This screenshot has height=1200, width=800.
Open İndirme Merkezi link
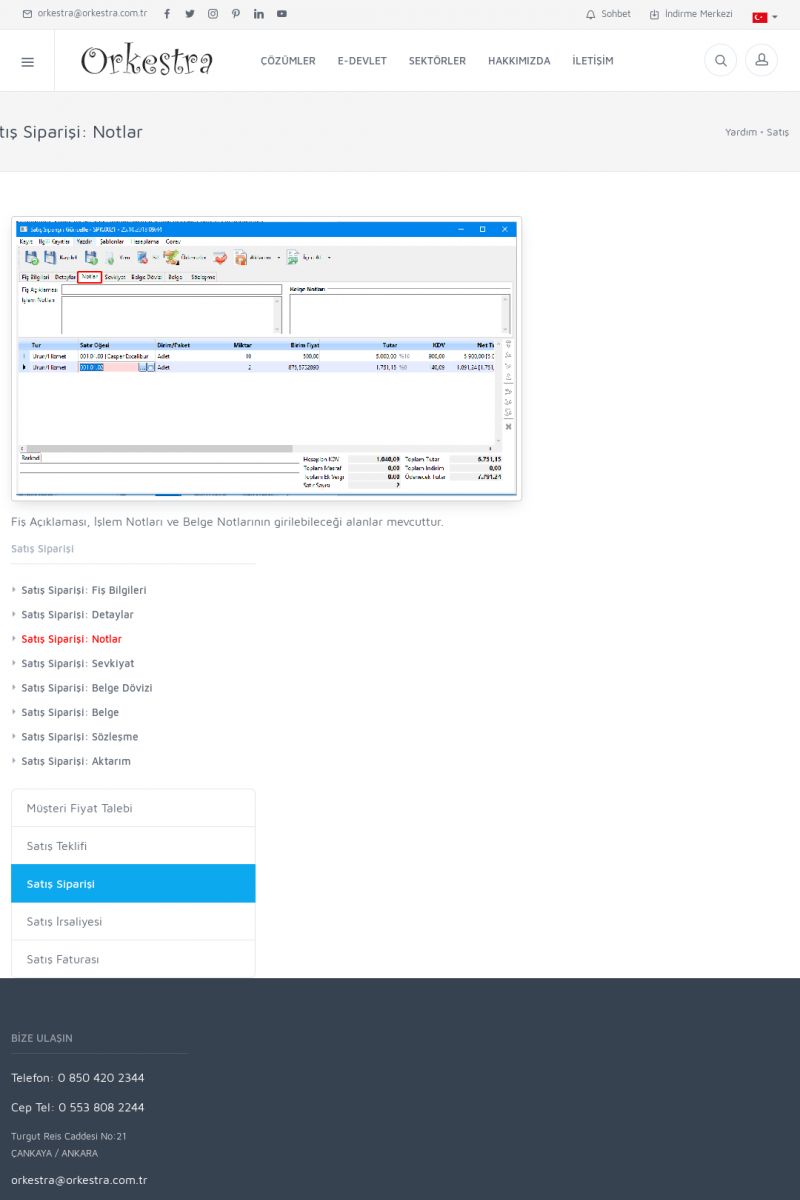[x=691, y=14]
